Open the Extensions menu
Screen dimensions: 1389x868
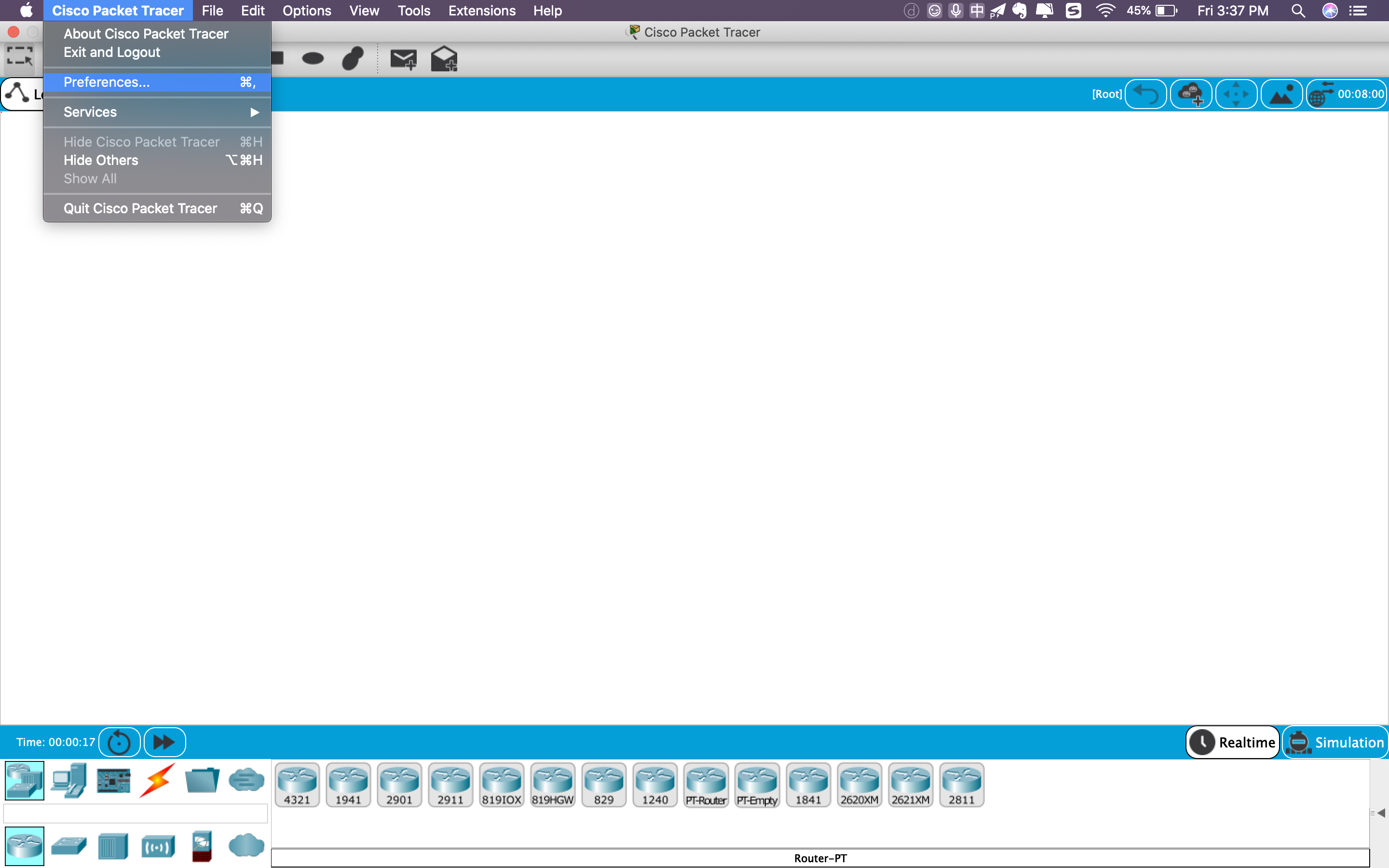481,10
